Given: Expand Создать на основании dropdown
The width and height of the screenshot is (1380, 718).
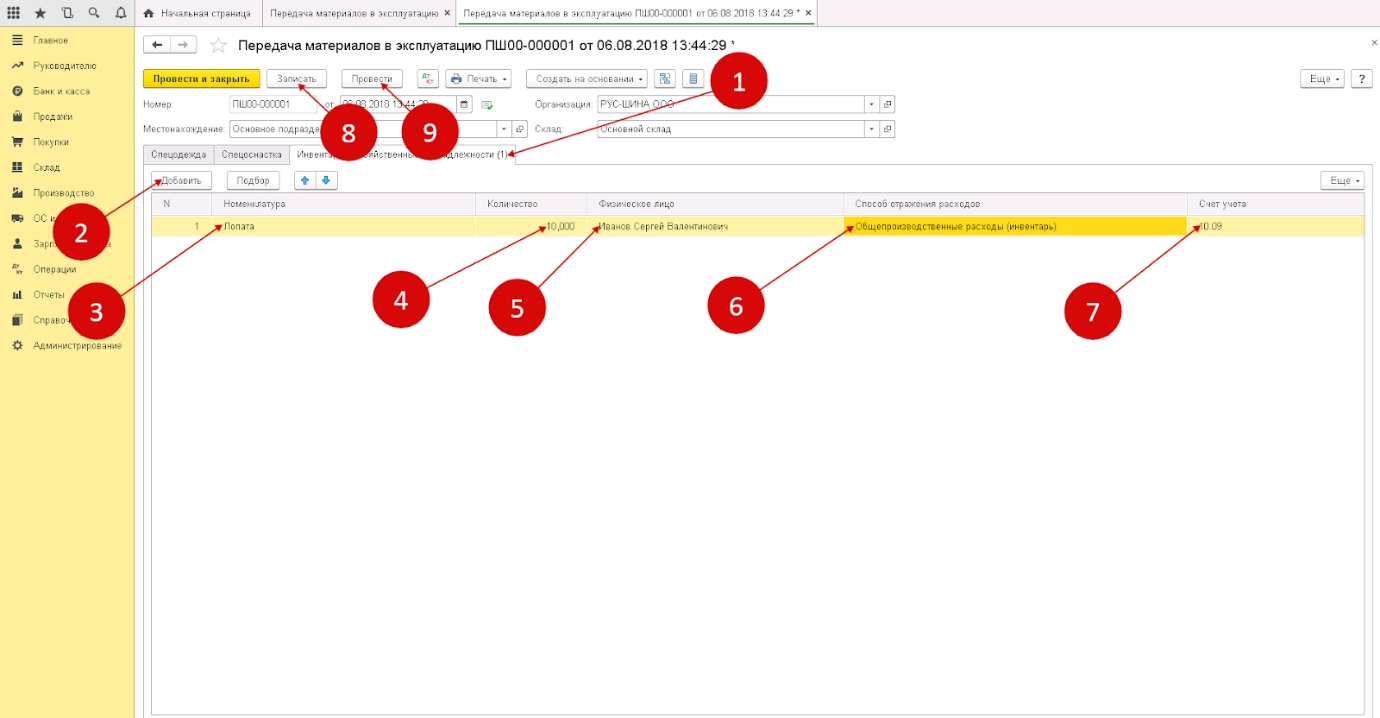Looking at the screenshot, I should [x=587, y=79].
